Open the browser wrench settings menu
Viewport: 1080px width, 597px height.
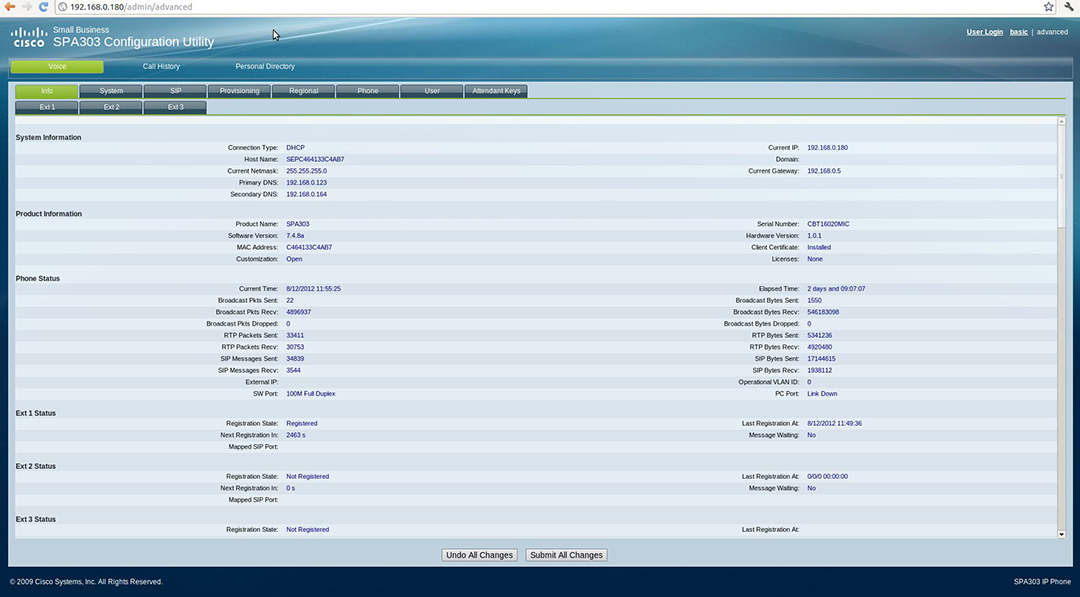(1069, 7)
